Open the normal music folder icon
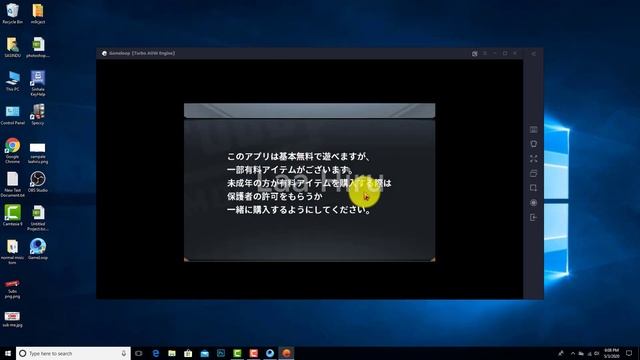Screen dimensions: 640x360 pyautogui.click(x=13, y=252)
